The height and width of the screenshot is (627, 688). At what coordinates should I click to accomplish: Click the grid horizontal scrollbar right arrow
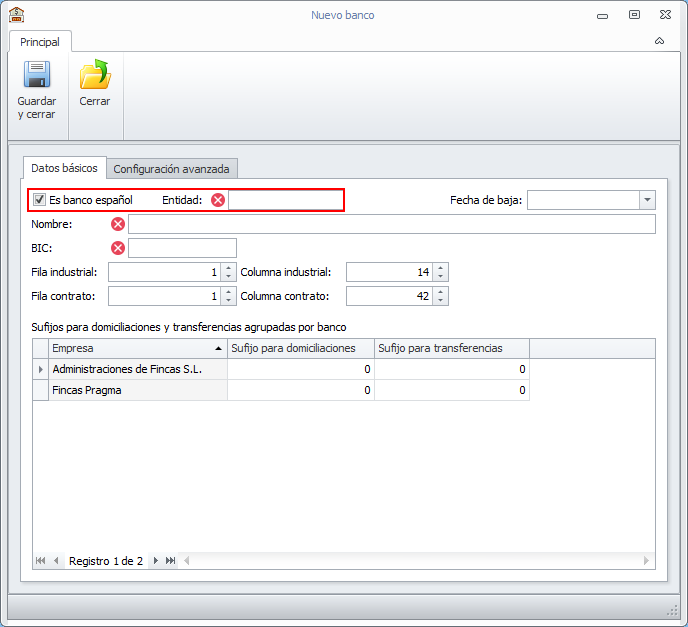(646, 560)
